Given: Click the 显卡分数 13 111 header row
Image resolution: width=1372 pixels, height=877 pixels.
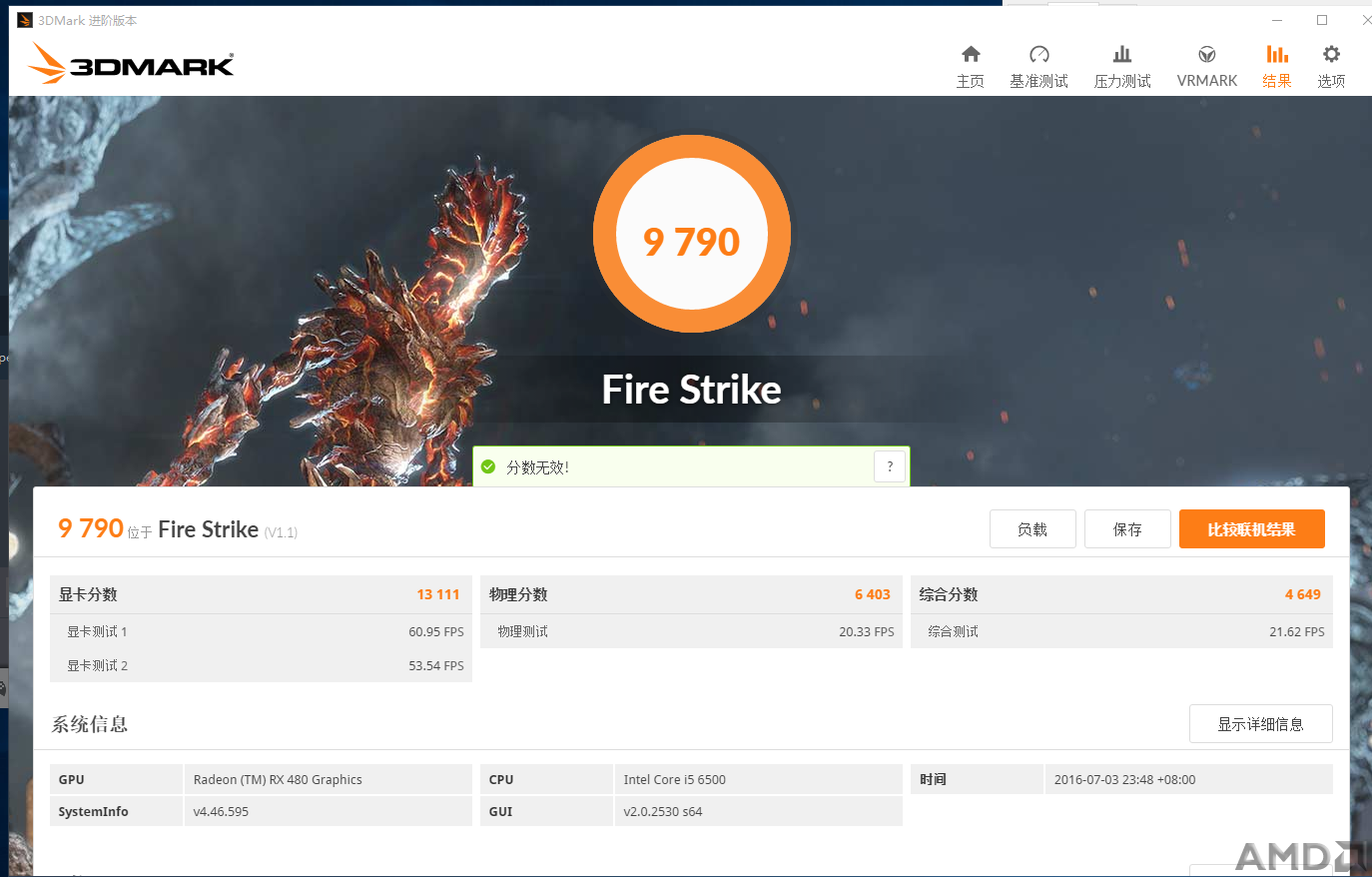Looking at the screenshot, I should [x=261, y=594].
